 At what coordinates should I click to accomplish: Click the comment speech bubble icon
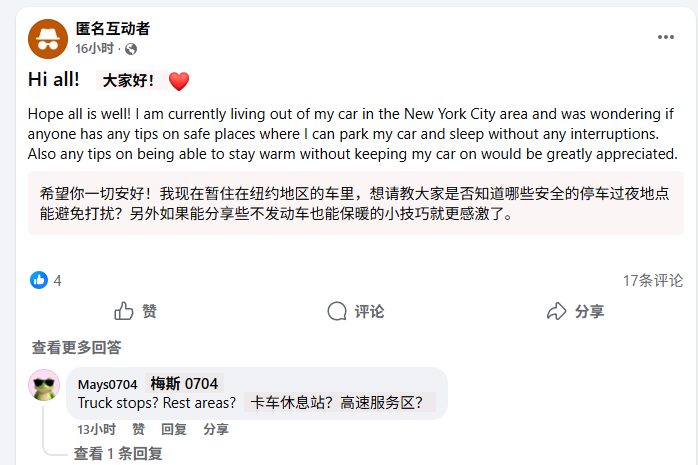337,312
